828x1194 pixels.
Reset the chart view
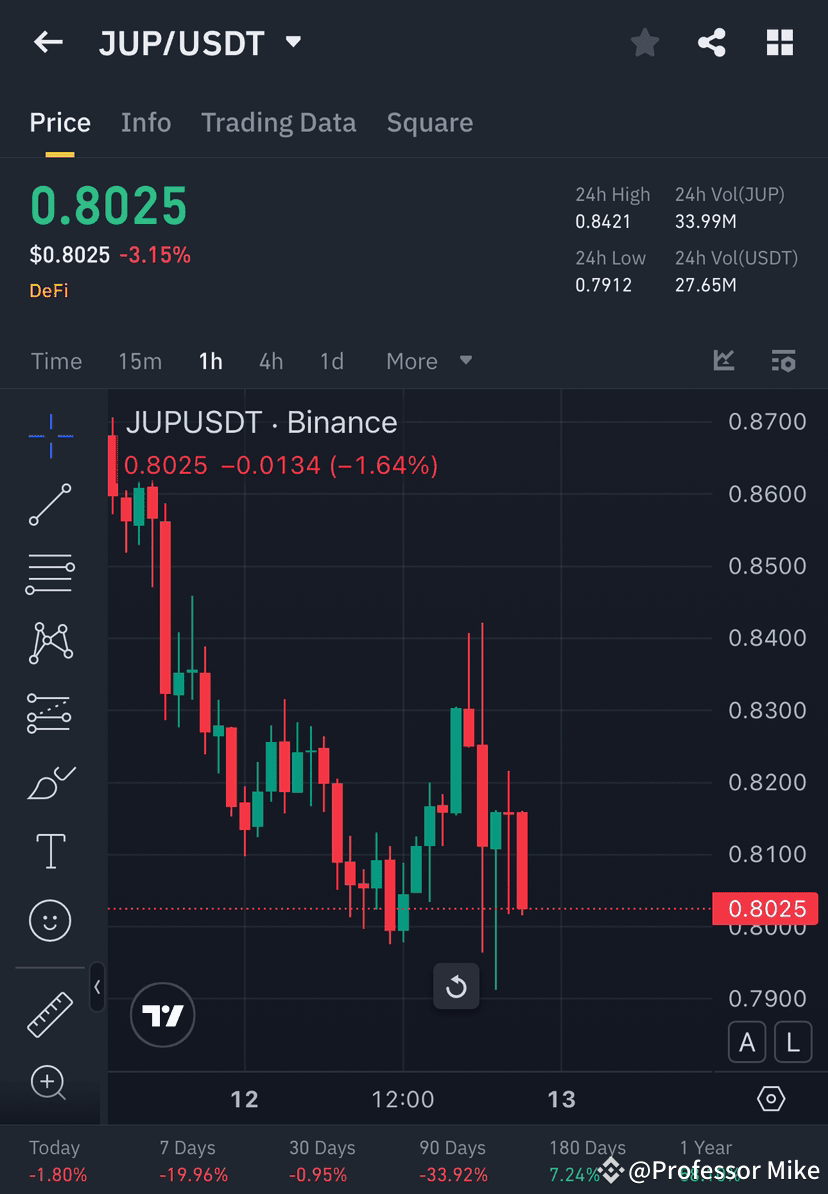coord(456,987)
